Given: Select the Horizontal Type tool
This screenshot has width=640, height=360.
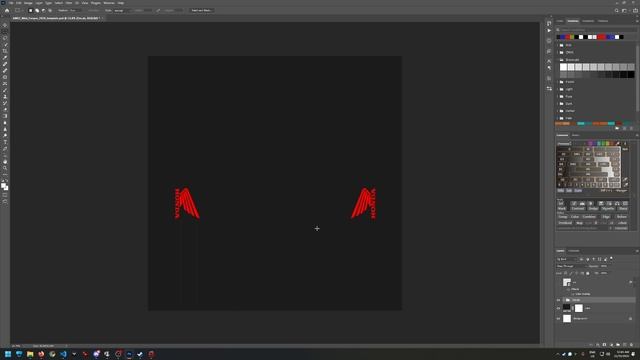Looking at the screenshot, I should 5,142.
